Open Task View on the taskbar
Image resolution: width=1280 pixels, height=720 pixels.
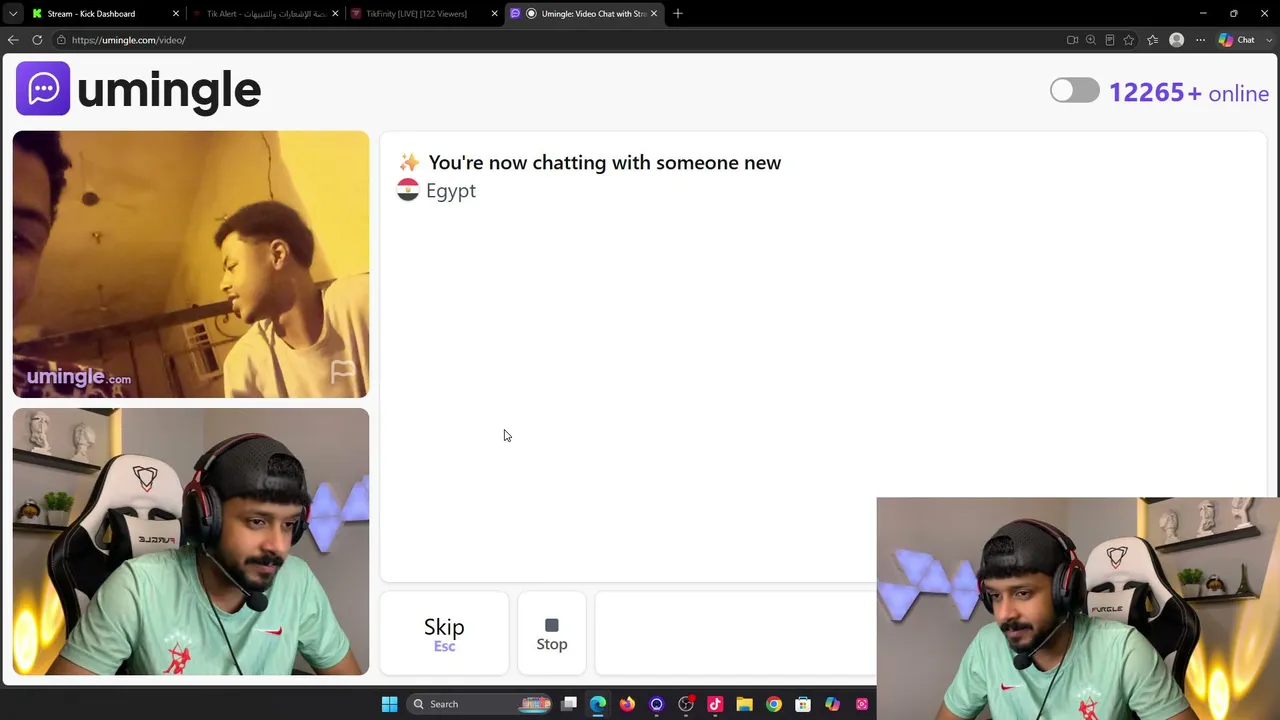(x=569, y=704)
